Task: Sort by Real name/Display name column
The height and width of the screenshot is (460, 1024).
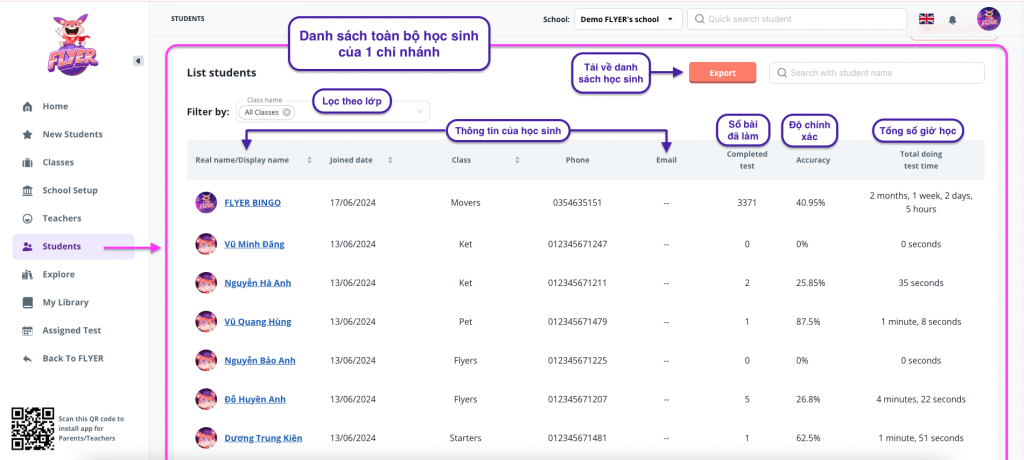Action: [310, 160]
